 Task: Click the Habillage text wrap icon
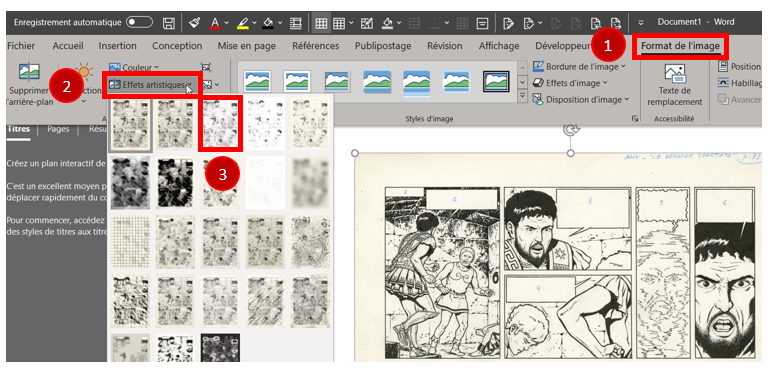click(x=723, y=83)
